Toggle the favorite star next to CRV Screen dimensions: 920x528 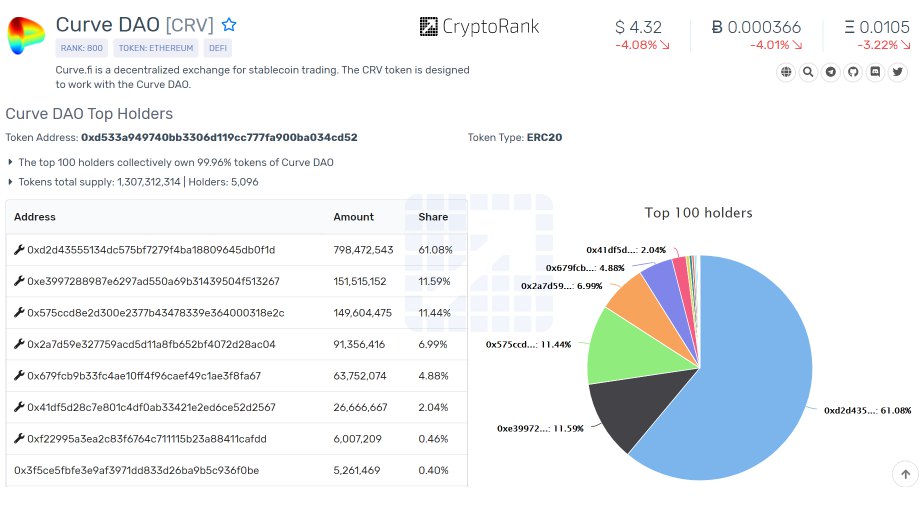pos(229,25)
